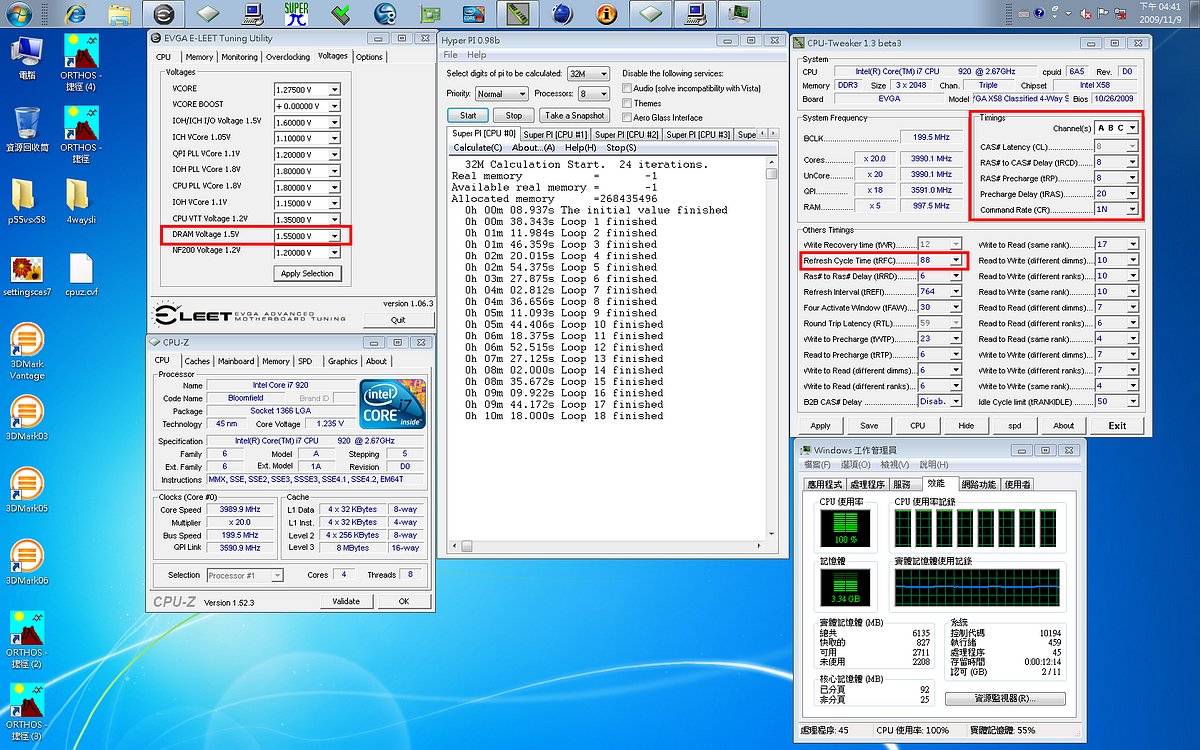This screenshot has width=1200, height=750.
Task: Open the Mainboard tab in CPU-Z
Action: 236,361
